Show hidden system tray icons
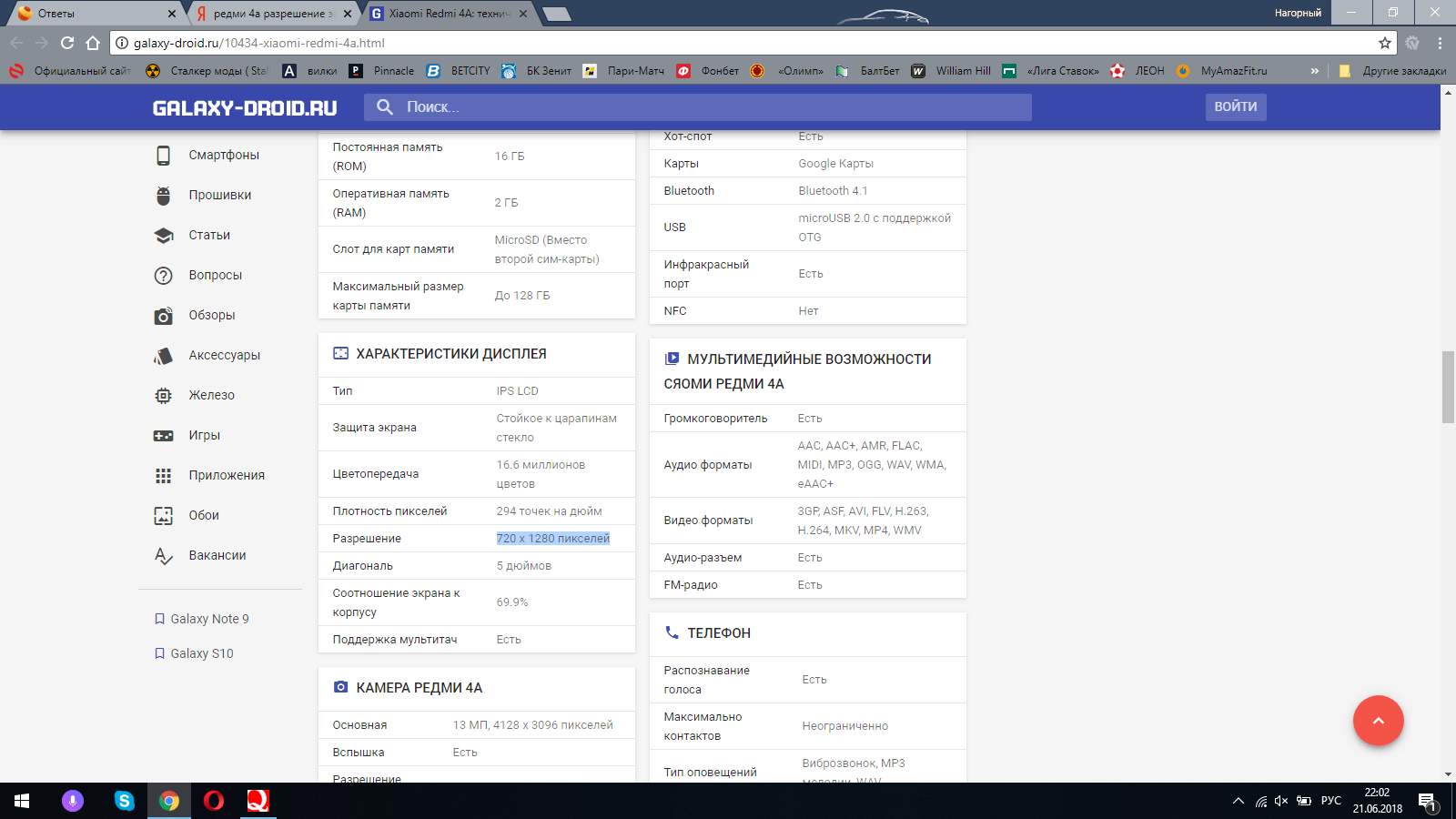Image resolution: width=1456 pixels, height=819 pixels. tap(1238, 801)
